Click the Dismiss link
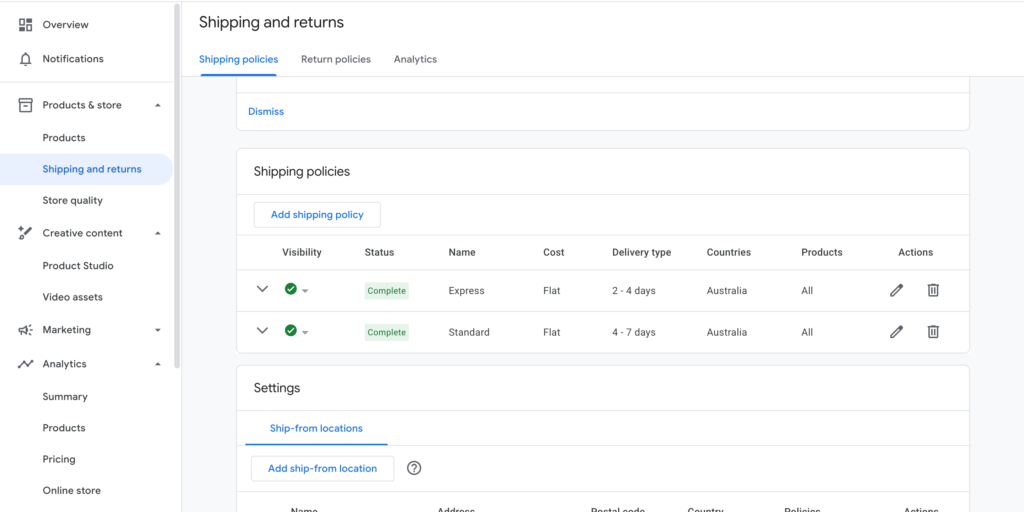1024x512 pixels. click(266, 112)
